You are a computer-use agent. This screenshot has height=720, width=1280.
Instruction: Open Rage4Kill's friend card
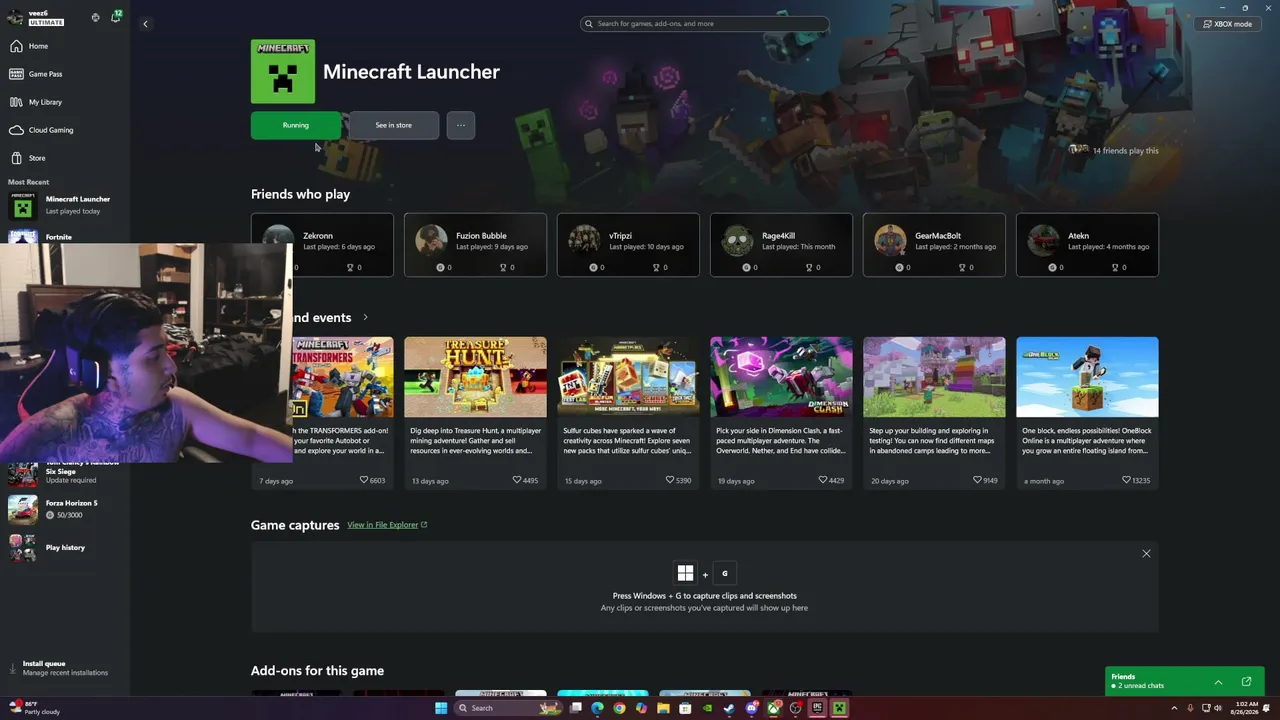(x=781, y=245)
